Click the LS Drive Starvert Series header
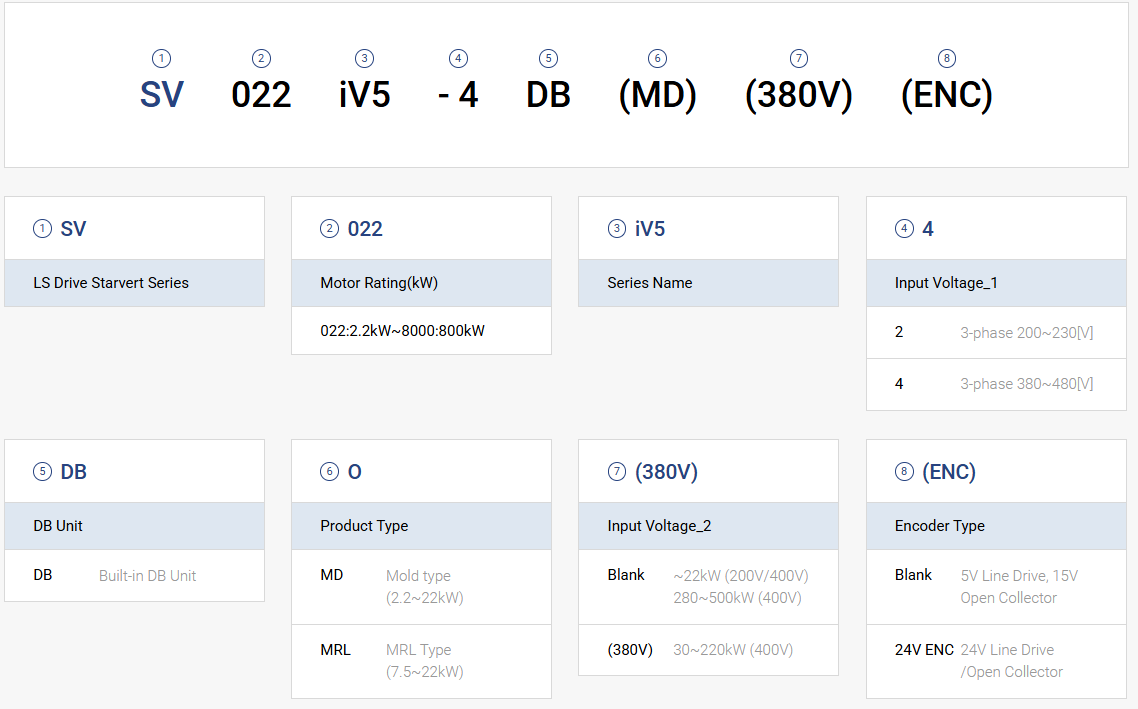This screenshot has height=709, width=1138. click(134, 283)
